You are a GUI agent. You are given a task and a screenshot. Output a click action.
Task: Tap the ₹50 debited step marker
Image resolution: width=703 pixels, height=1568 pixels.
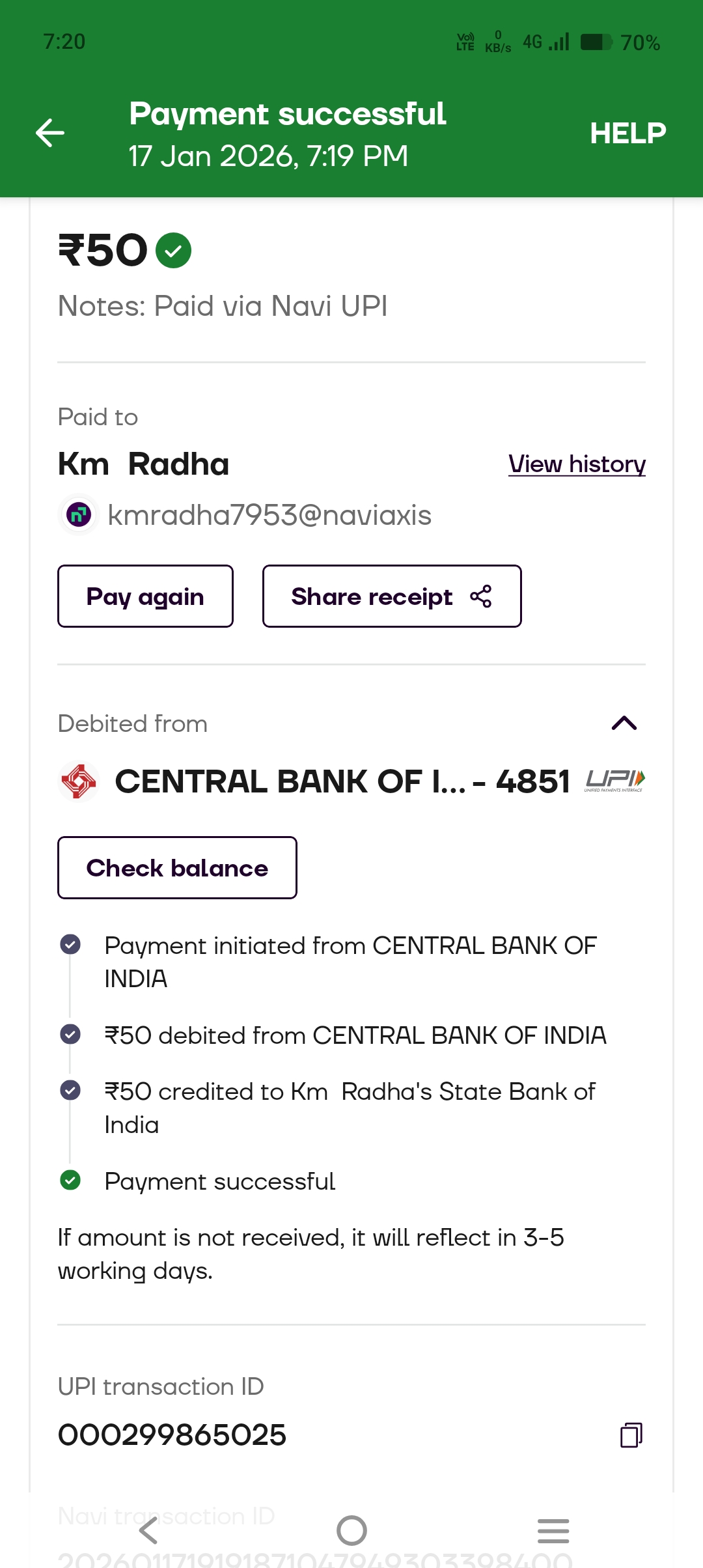click(70, 1034)
